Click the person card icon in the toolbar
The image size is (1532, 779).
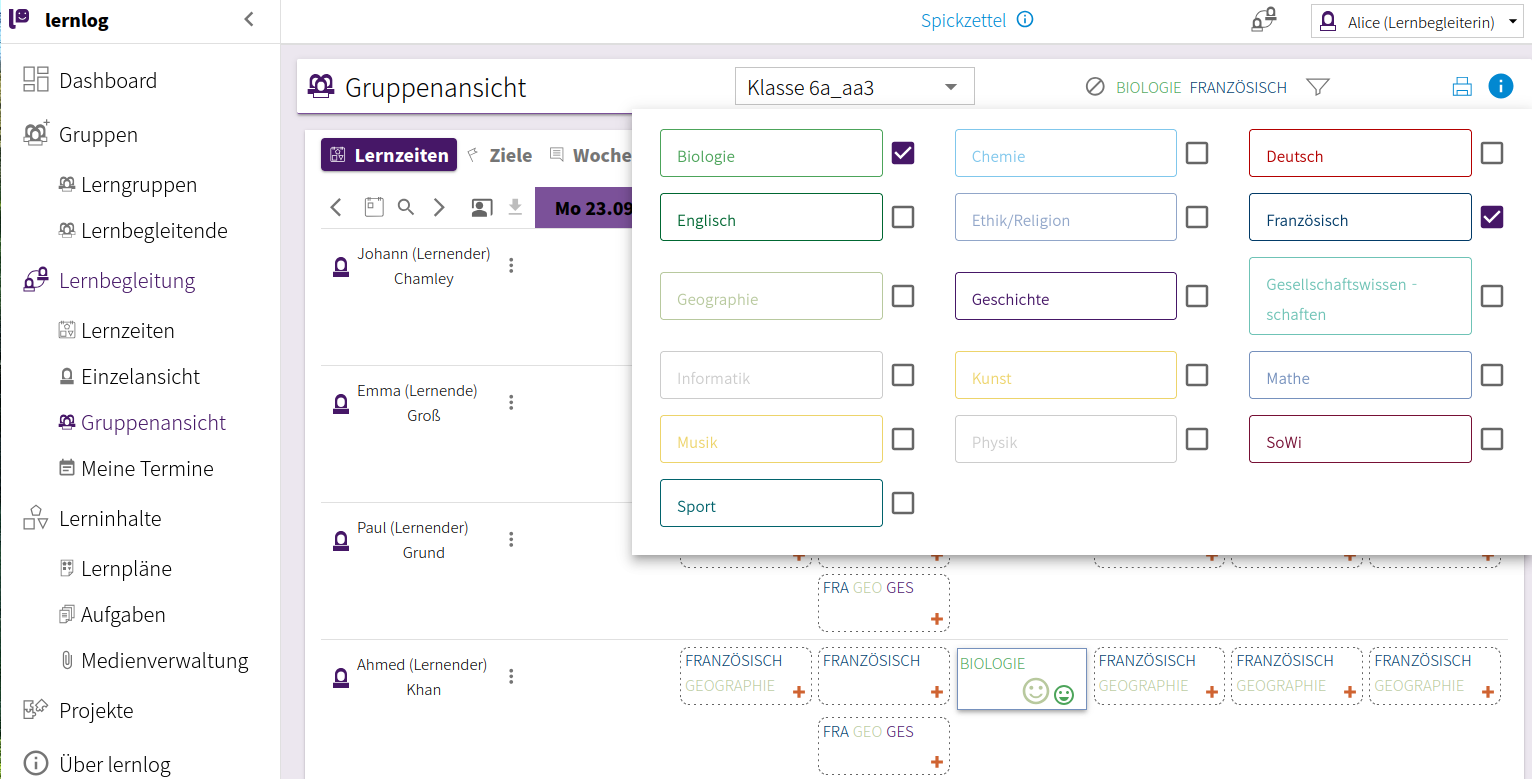tap(481, 207)
